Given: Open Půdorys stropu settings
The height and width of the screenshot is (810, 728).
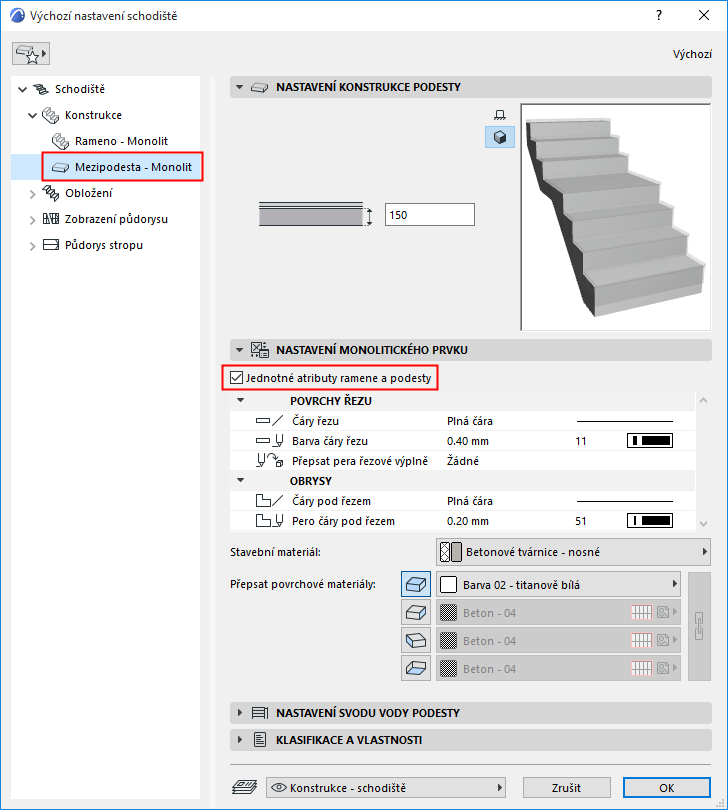Looking at the screenshot, I should pos(104,245).
